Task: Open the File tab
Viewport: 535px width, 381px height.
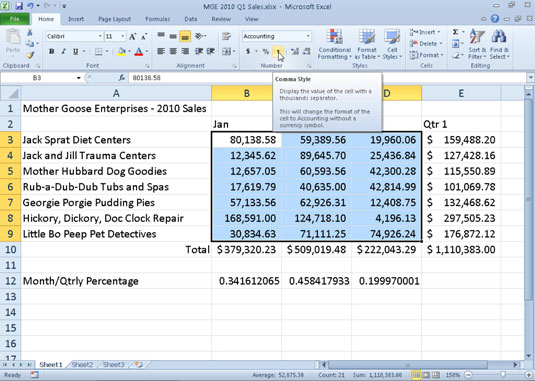Action: 15,19
